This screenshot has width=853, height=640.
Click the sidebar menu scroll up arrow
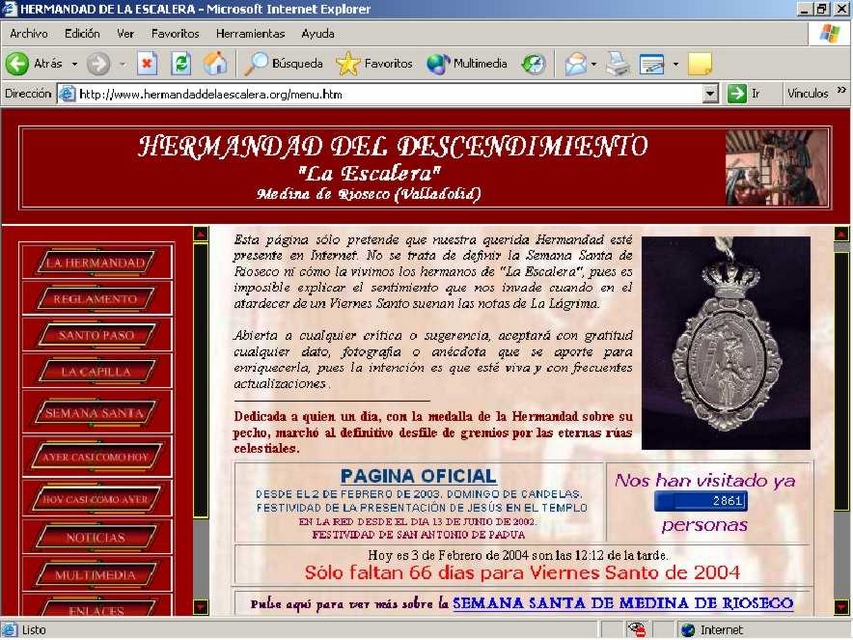coord(201,233)
